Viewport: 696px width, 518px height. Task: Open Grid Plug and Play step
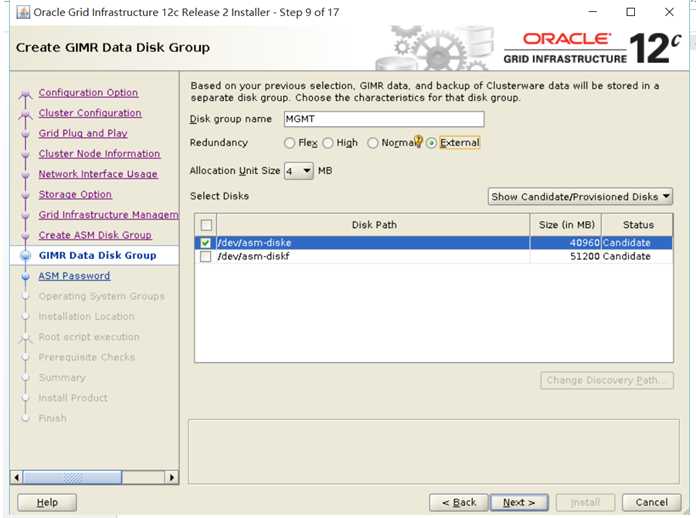pyautogui.click(x=83, y=134)
